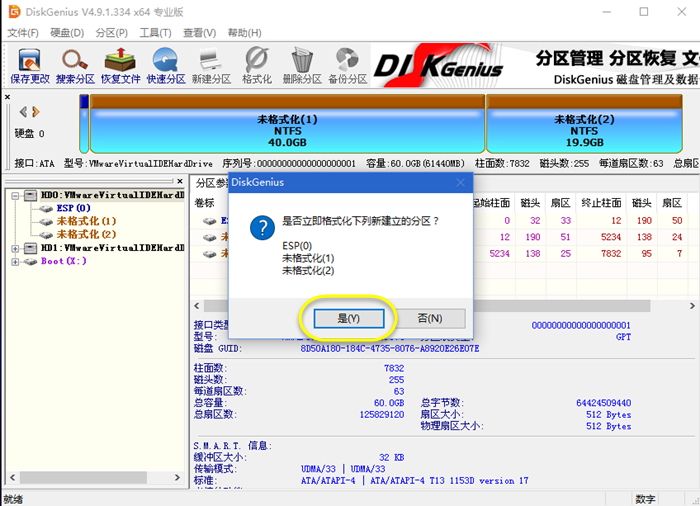Click the Save Changes (保存更改) toolbar icon
Screen dimensions: 700x506
(x=30, y=66)
